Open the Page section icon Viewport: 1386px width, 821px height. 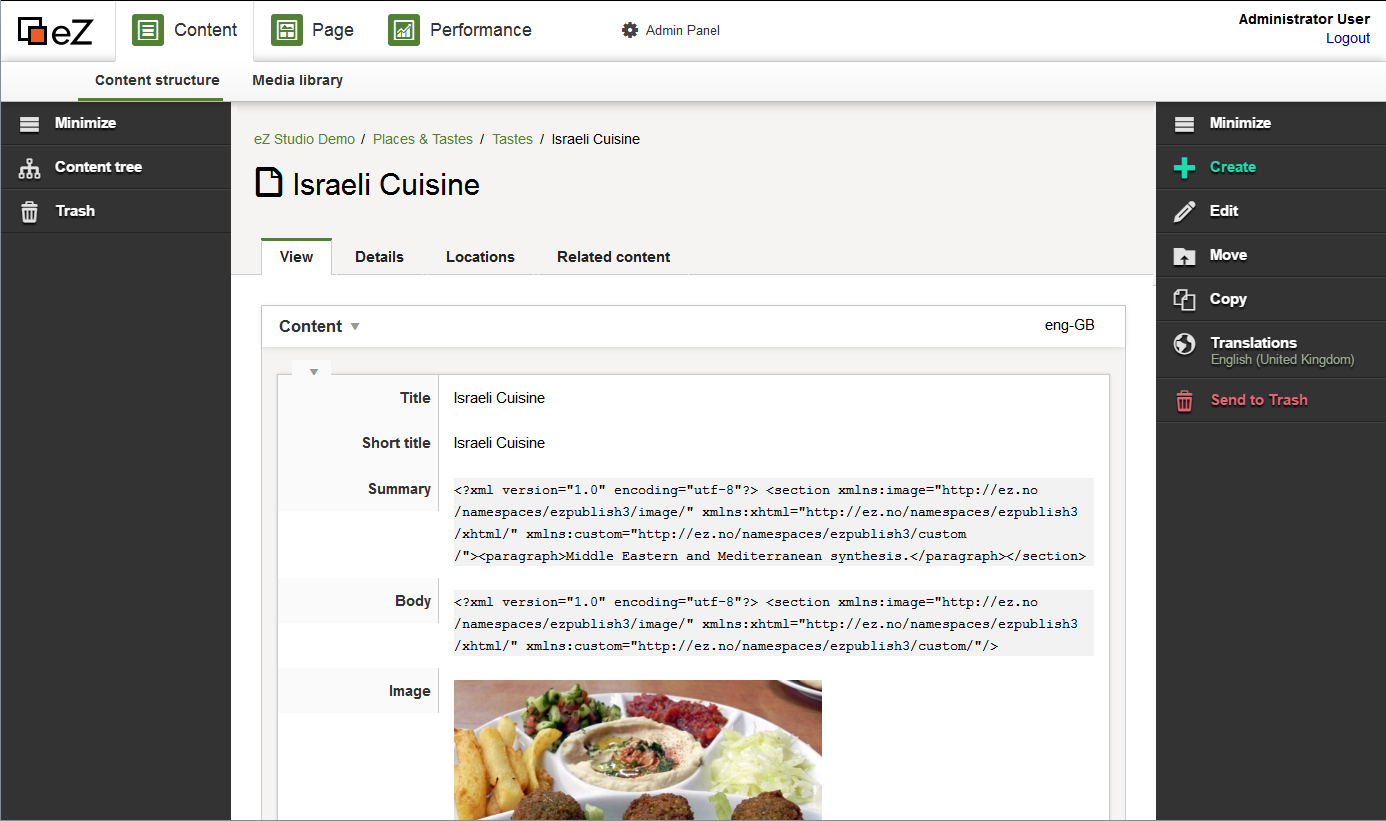287,30
